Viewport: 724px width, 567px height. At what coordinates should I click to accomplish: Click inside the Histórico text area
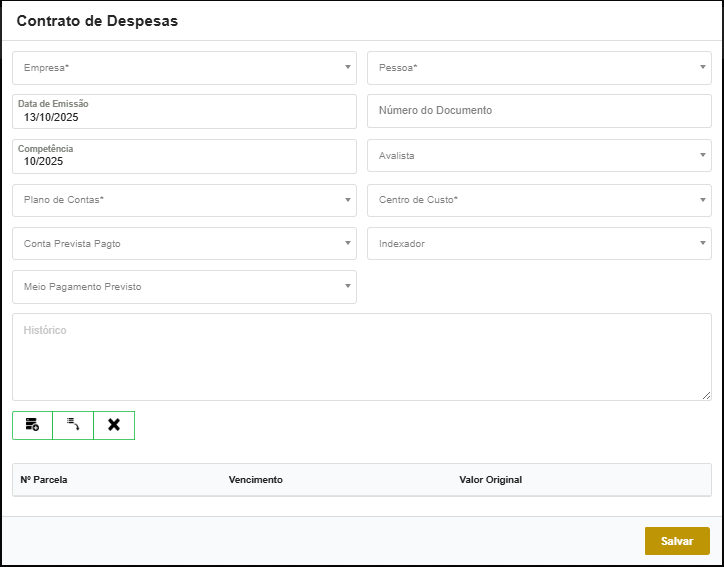tap(360, 357)
